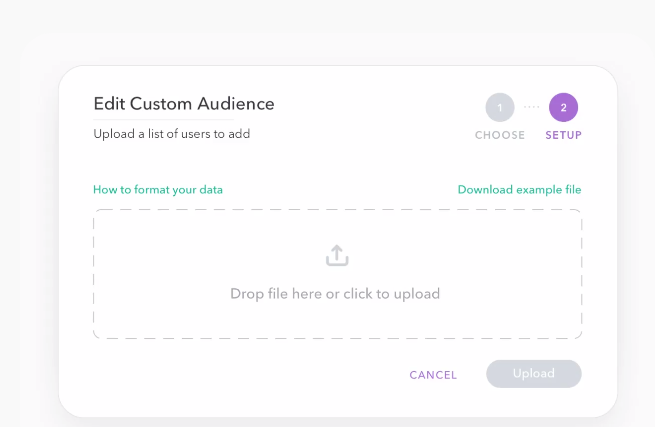Click the Edit Custom Audience title
The height and width of the screenshot is (427, 655).
pos(184,104)
